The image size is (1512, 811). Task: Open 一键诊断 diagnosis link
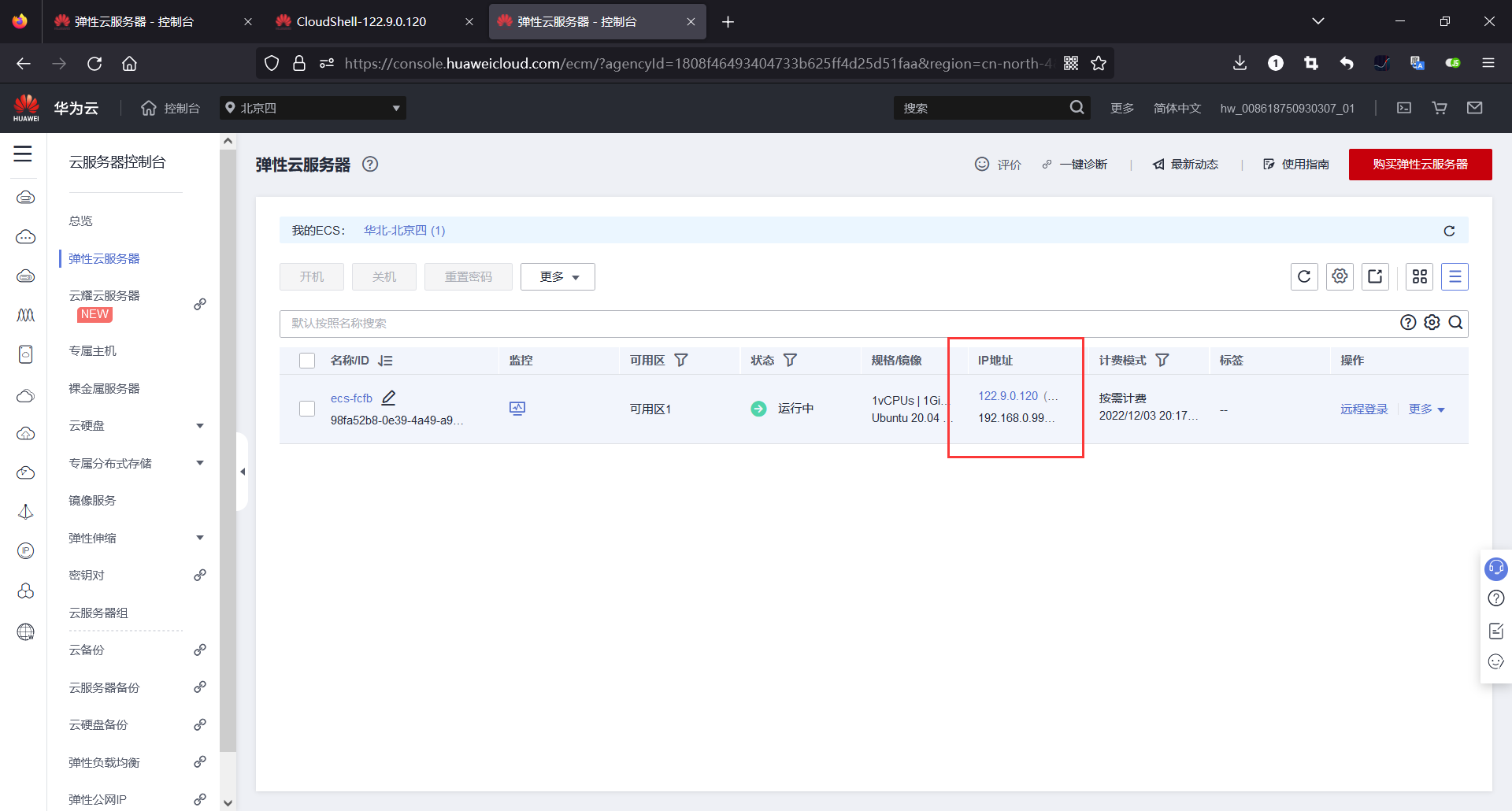click(1075, 165)
